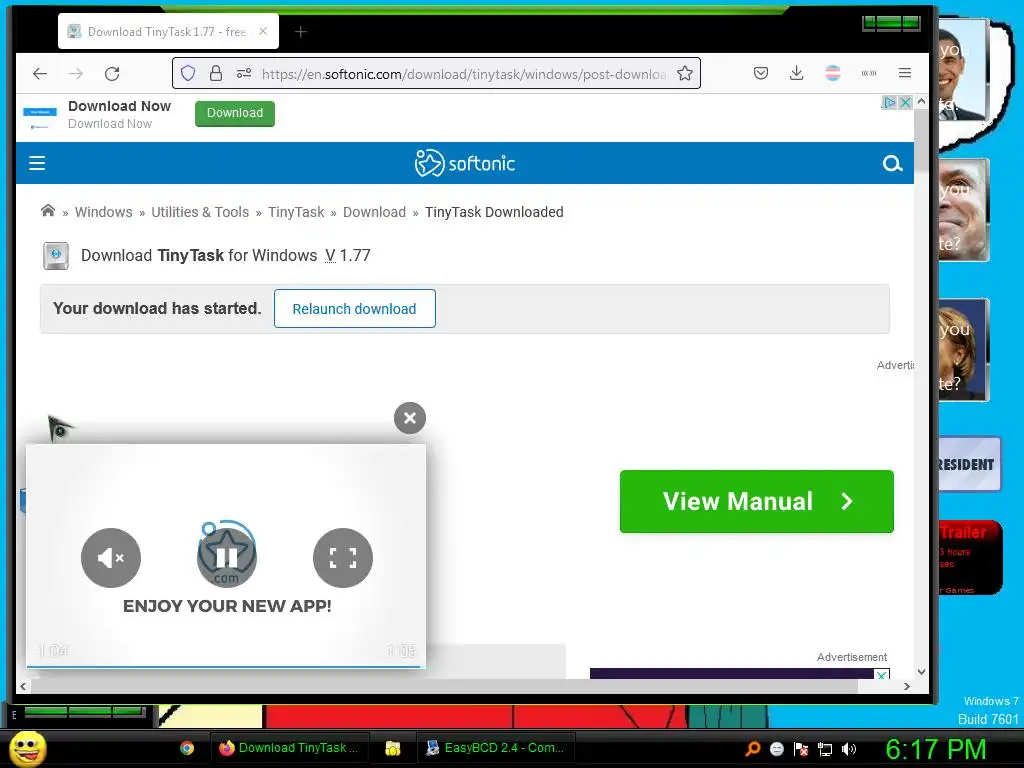Expand the video to fullscreen
Viewport: 1024px width, 768px height.
pyautogui.click(x=343, y=558)
